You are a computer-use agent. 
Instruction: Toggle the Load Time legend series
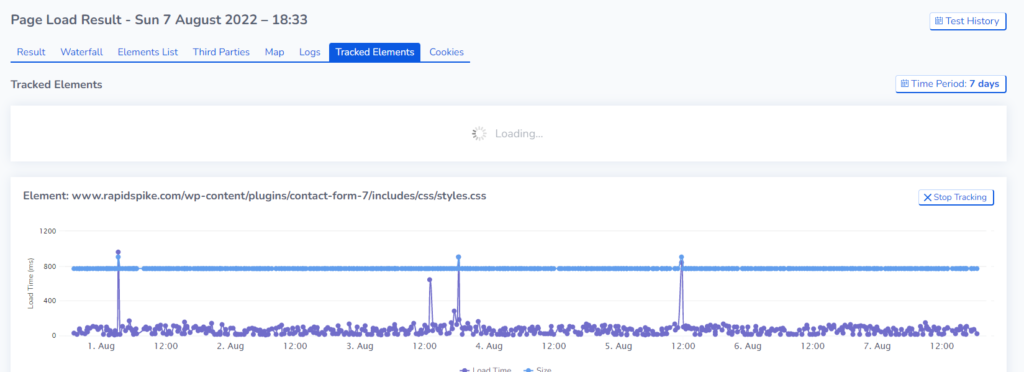[485, 369]
